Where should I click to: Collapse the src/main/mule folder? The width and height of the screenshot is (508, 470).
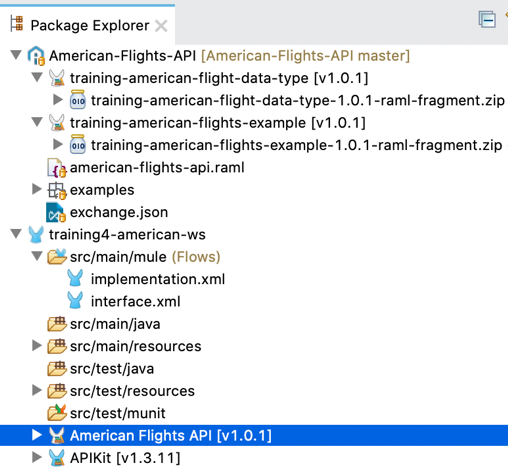click(x=37, y=256)
